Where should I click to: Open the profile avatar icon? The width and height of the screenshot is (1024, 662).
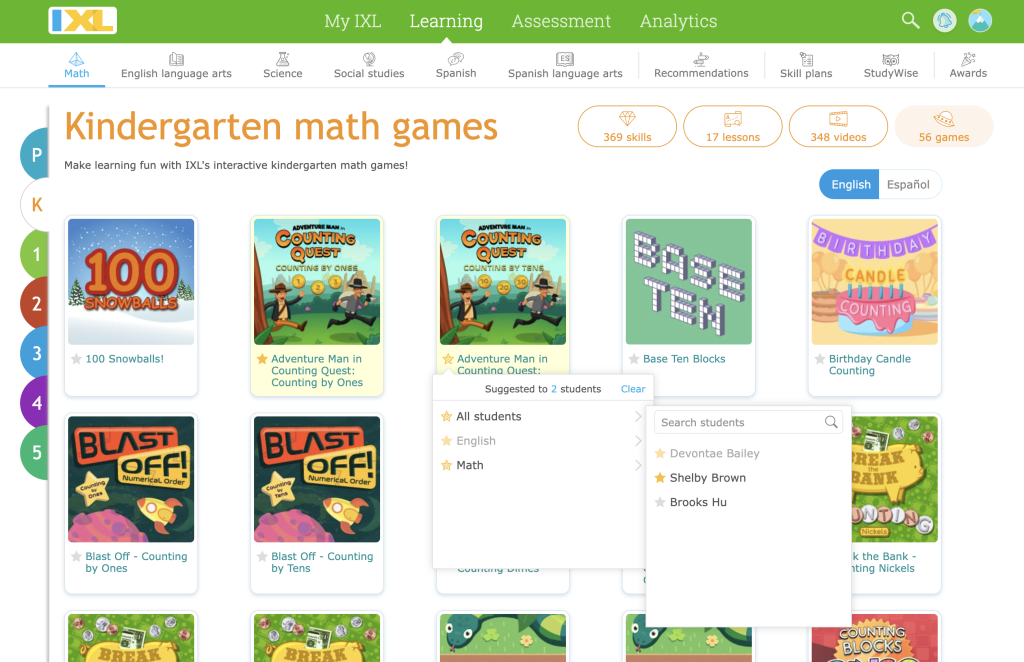click(x=980, y=21)
